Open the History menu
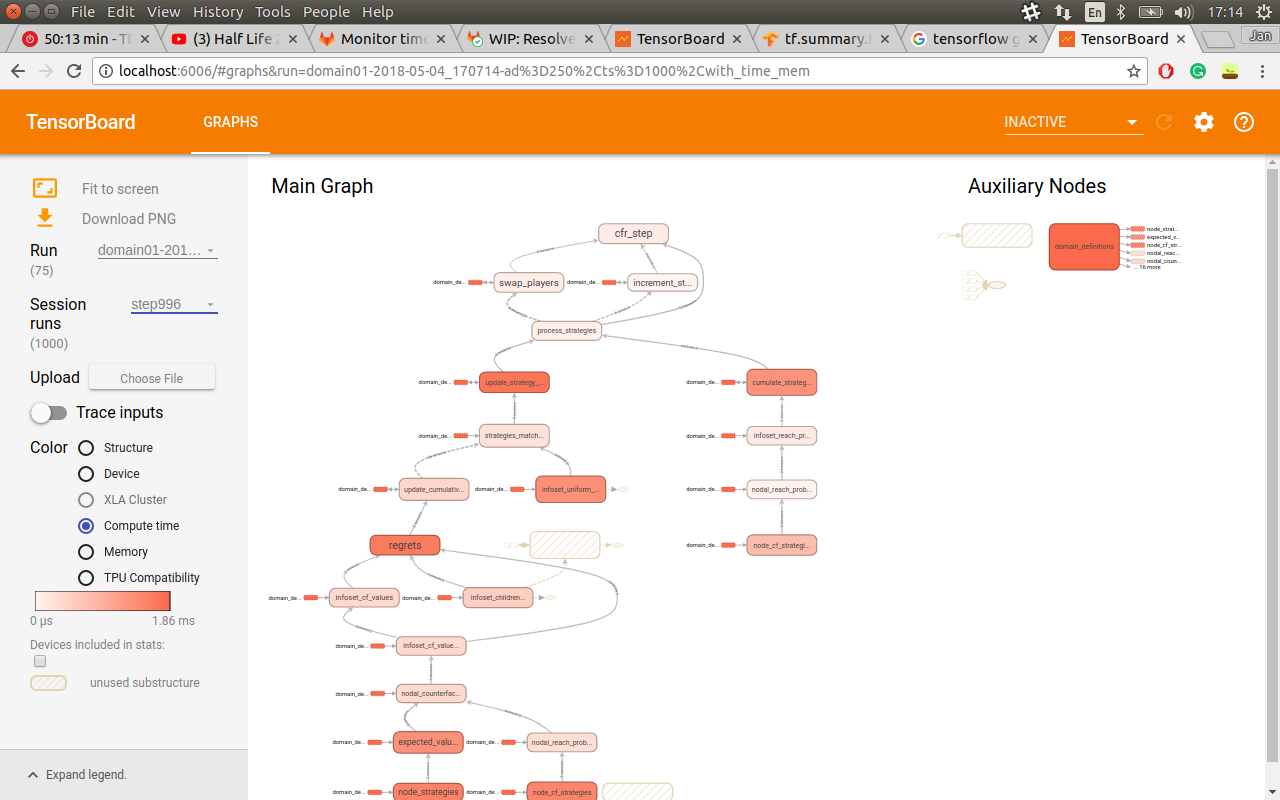 point(217,12)
